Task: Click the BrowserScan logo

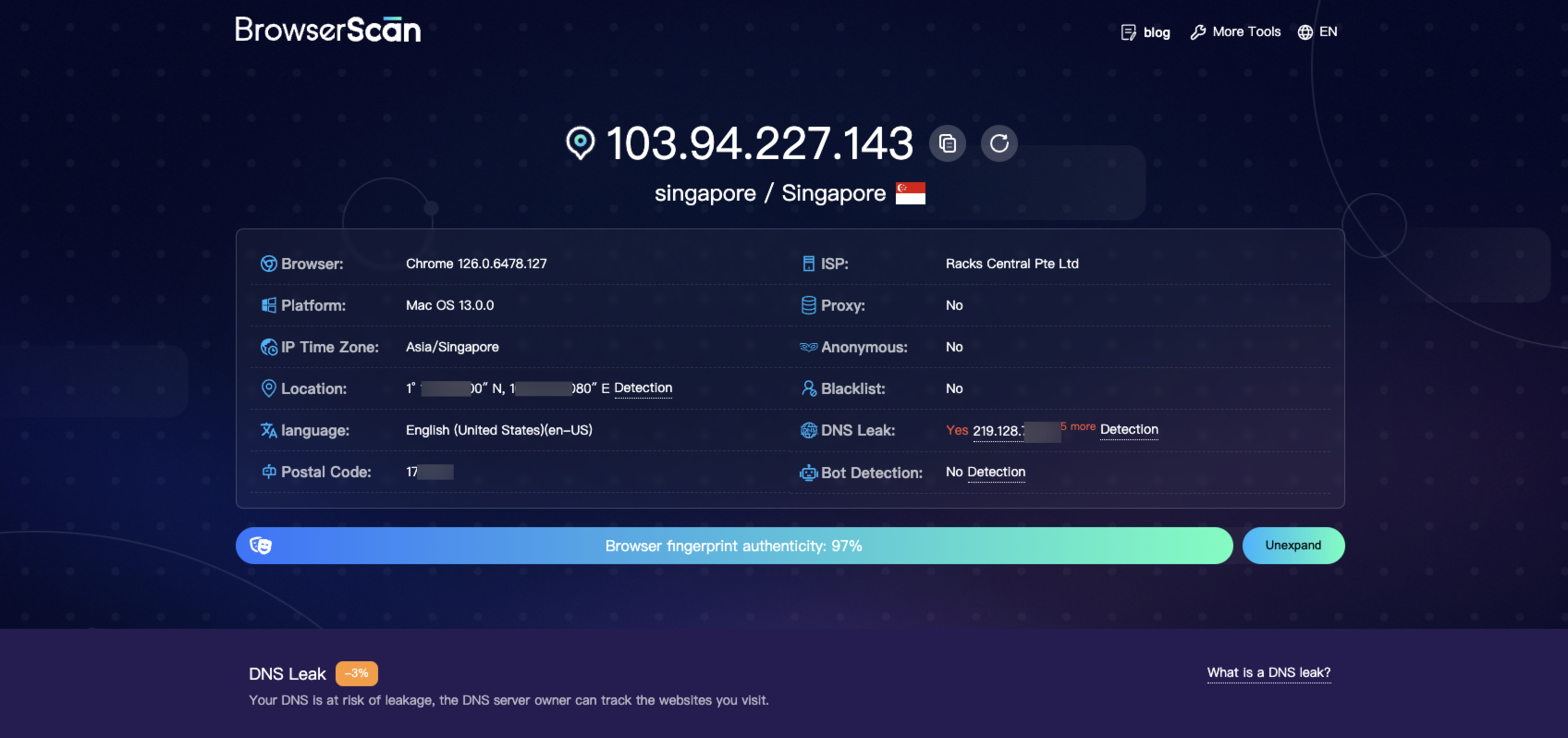Action: click(327, 30)
